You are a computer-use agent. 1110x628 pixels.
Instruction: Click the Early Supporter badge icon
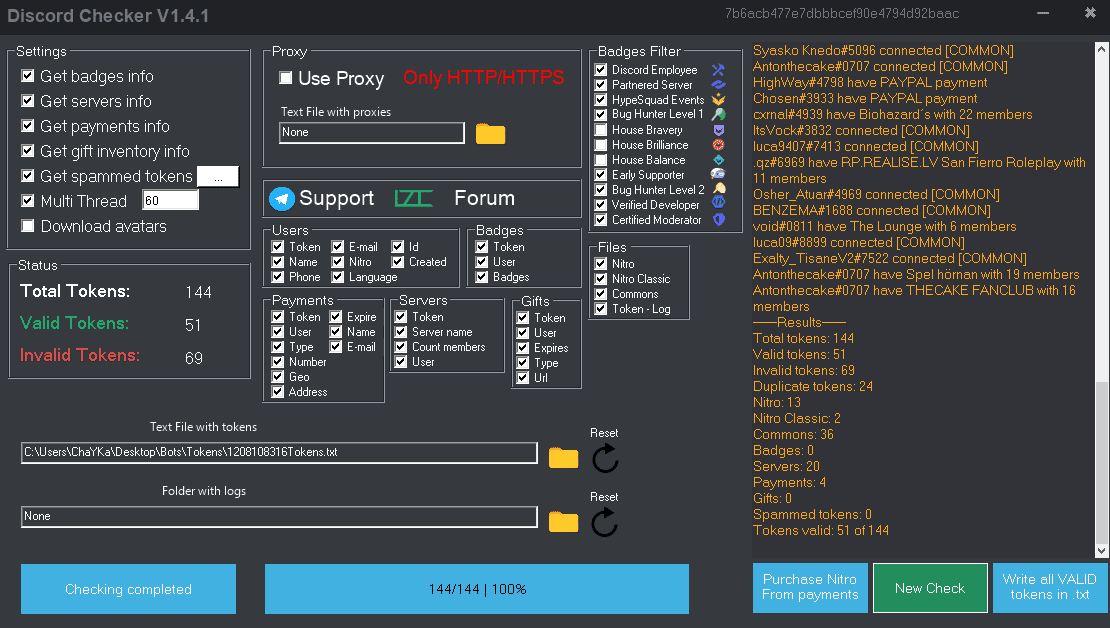click(x=718, y=174)
